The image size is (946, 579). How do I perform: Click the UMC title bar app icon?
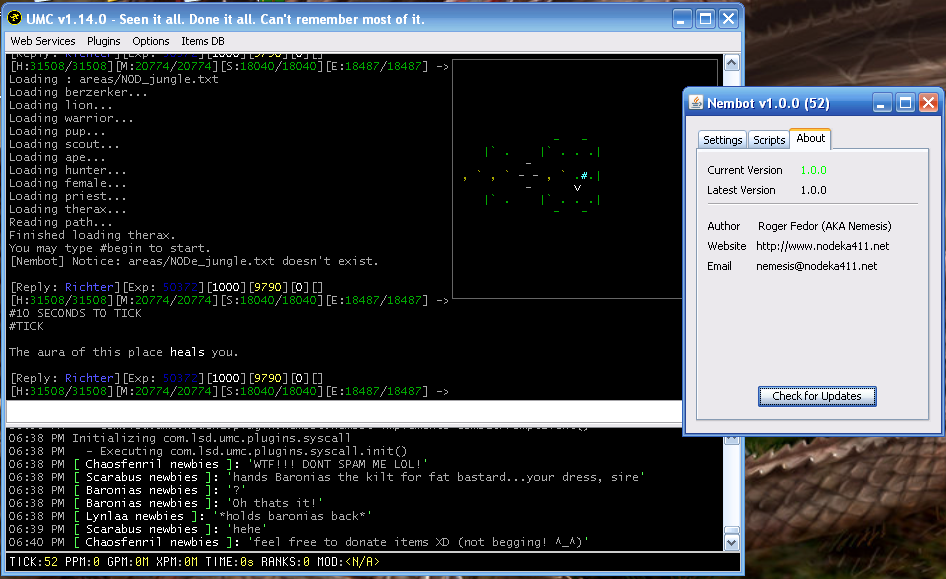click(15, 19)
